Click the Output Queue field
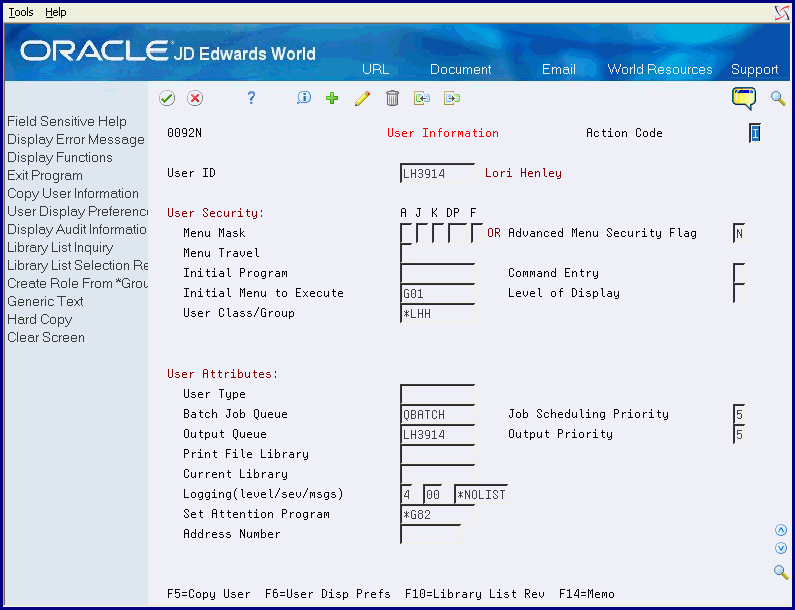This screenshot has width=795, height=610. 437,434
